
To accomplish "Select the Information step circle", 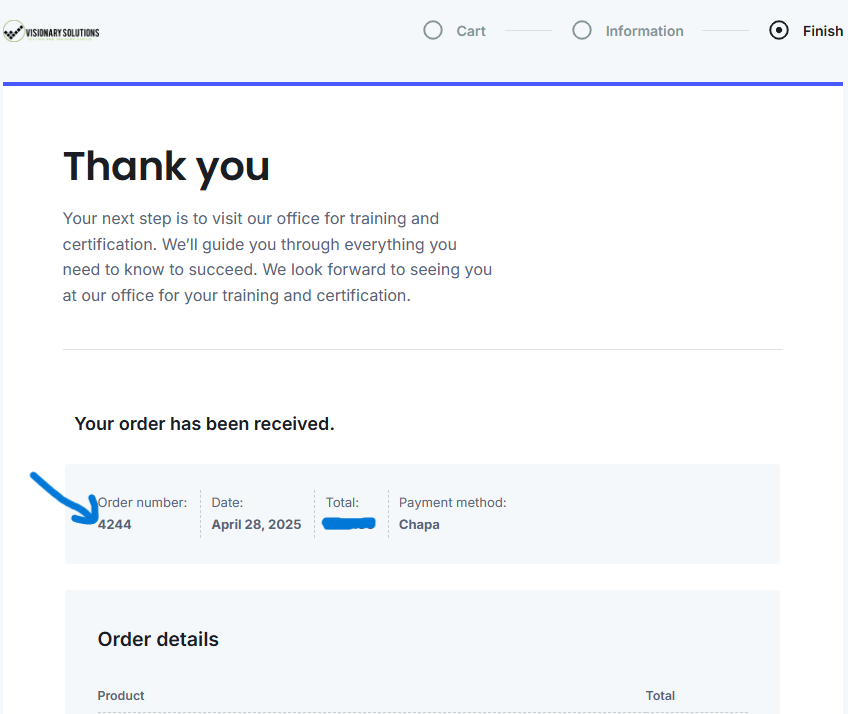I will click(582, 30).
